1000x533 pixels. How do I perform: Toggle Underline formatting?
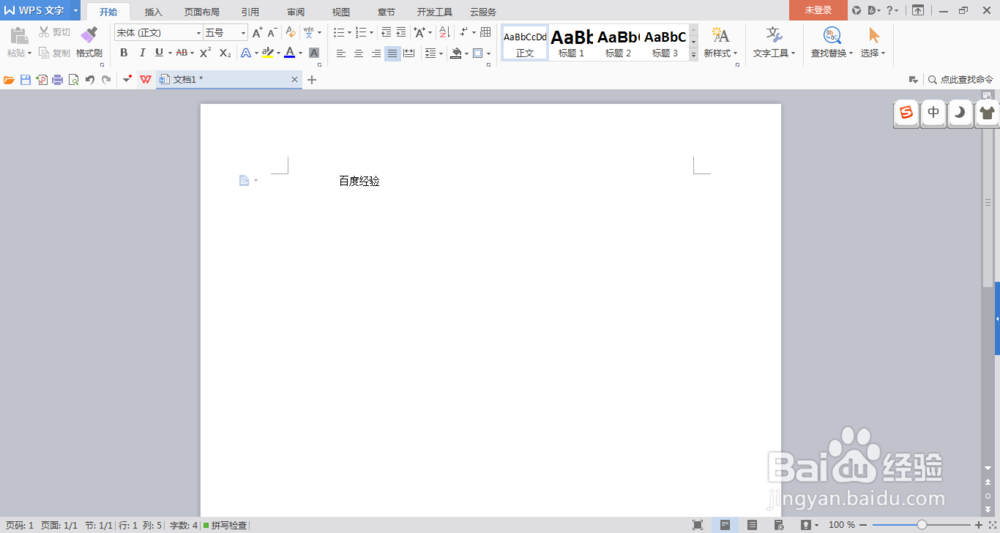159,53
